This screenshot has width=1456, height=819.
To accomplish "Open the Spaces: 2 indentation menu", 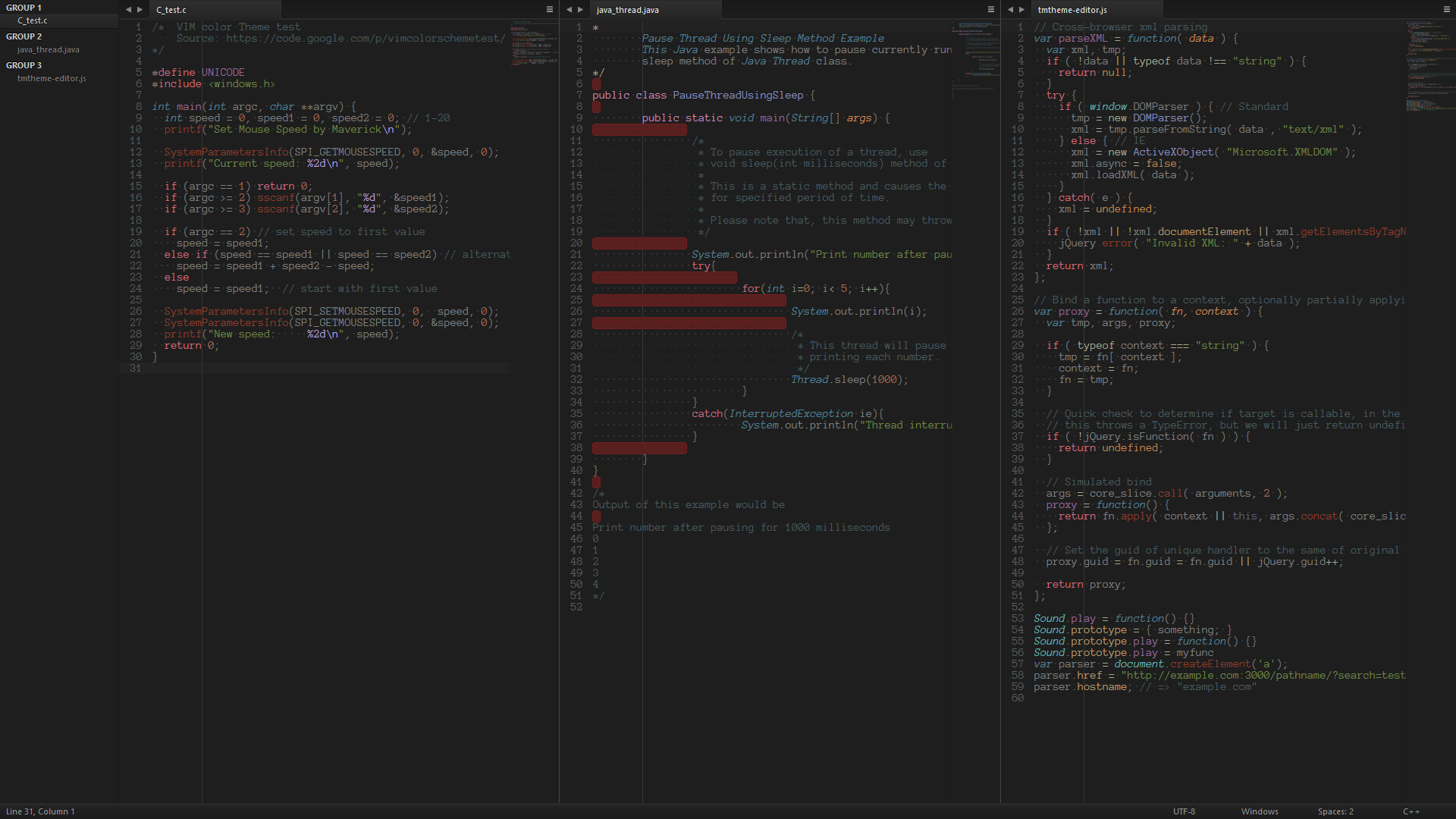I will (1335, 811).
